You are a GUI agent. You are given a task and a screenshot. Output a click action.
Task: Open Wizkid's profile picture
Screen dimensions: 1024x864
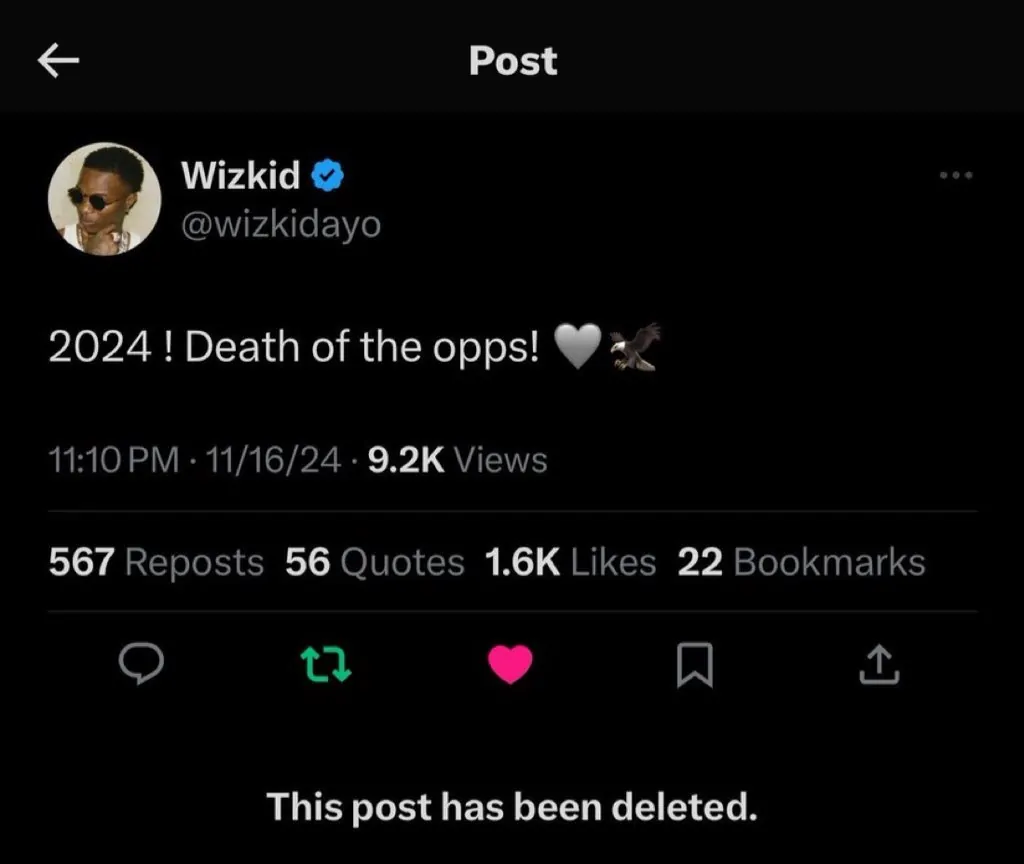coord(104,198)
